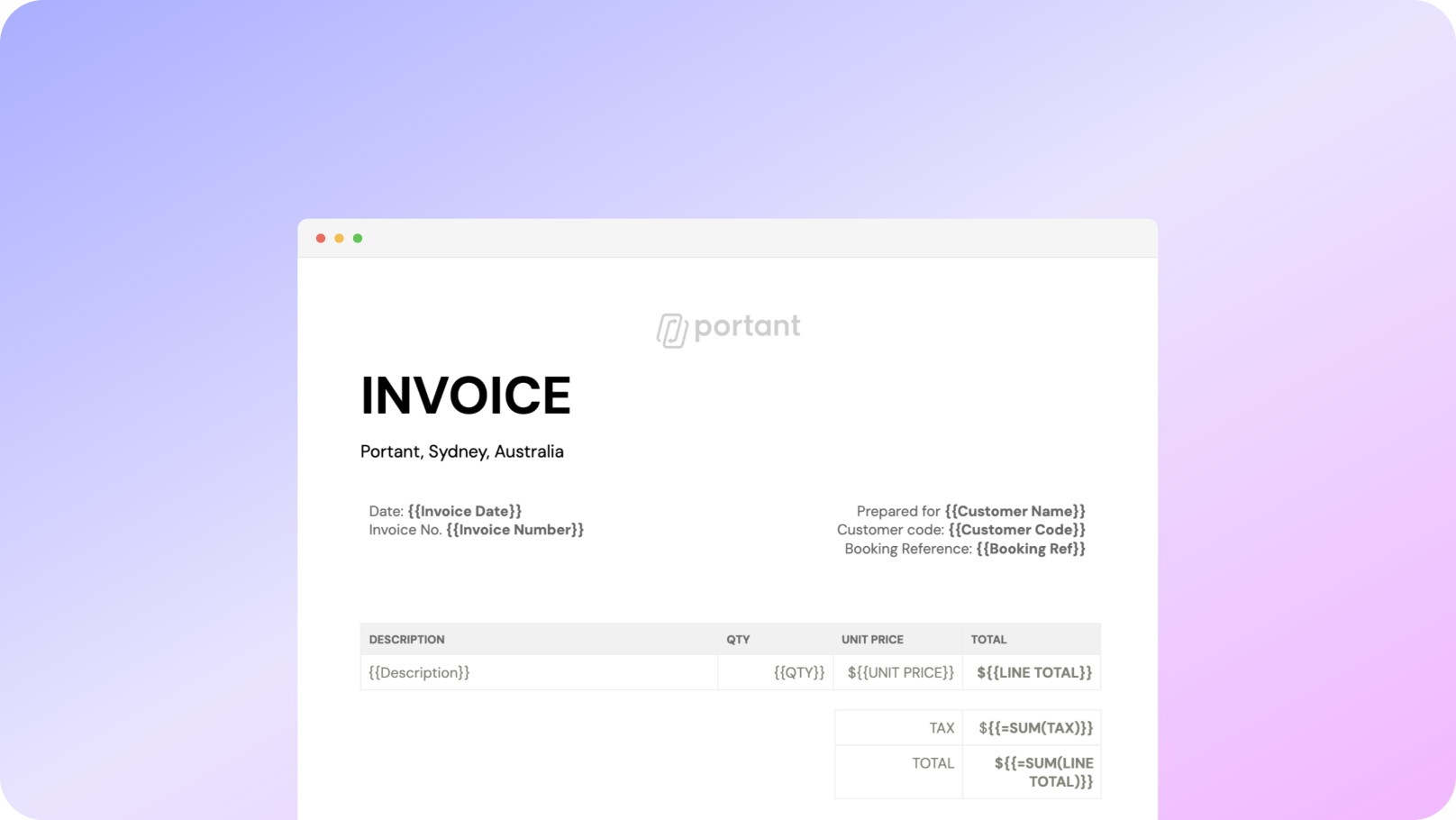Click the ${{=SUM(TAX)}} cell
Screen dimensions: 1456x820
point(1032,728)
